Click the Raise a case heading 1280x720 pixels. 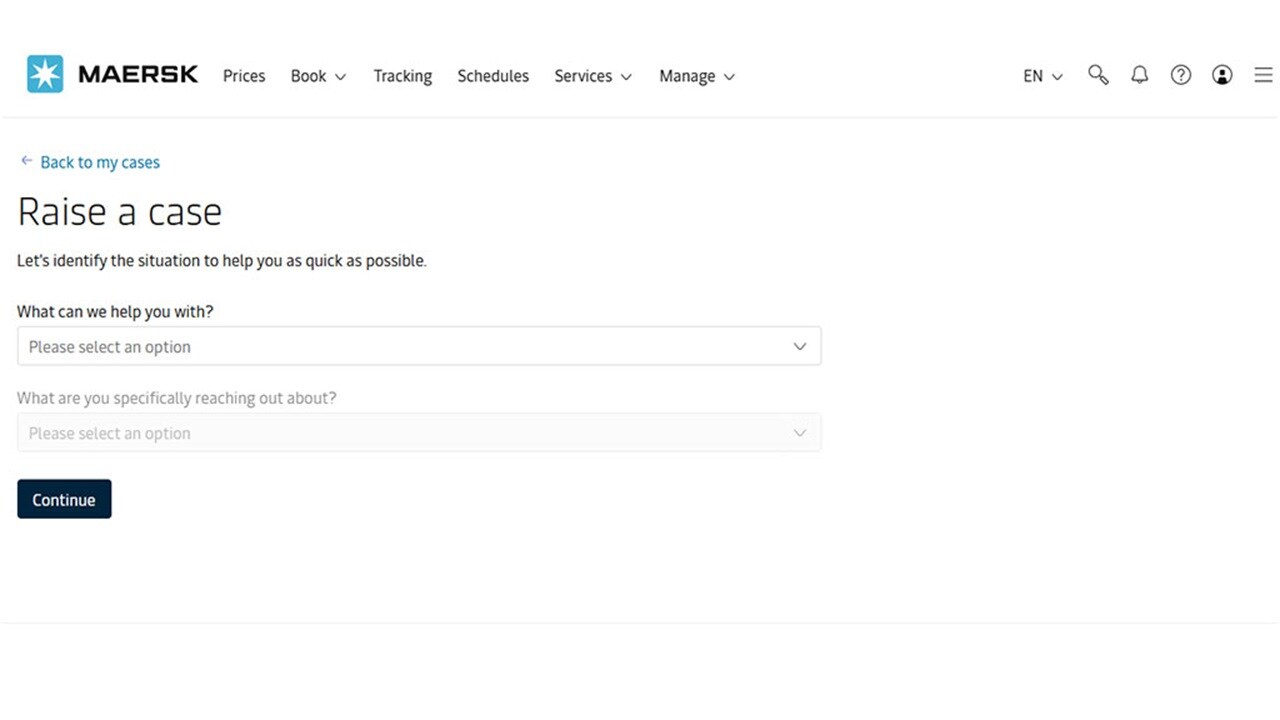point(120,212)
